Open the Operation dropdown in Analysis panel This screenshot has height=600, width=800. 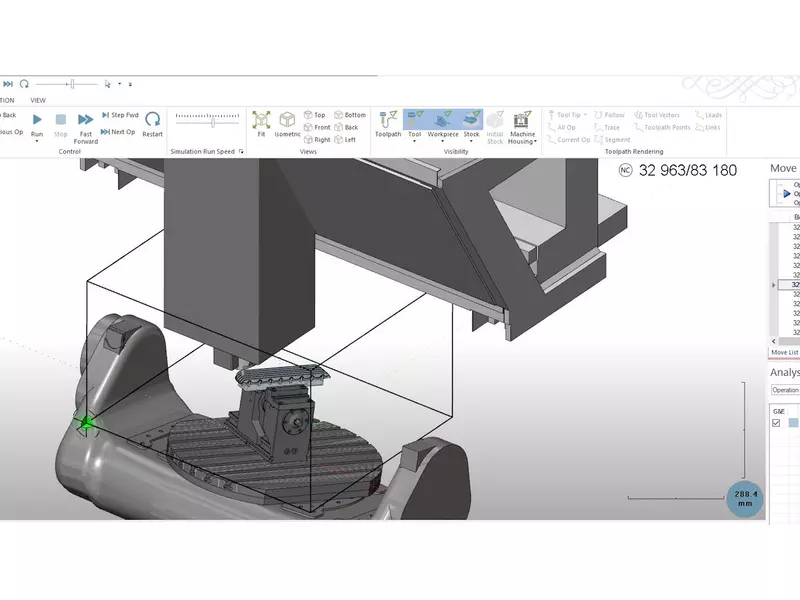tap(784, 390)
